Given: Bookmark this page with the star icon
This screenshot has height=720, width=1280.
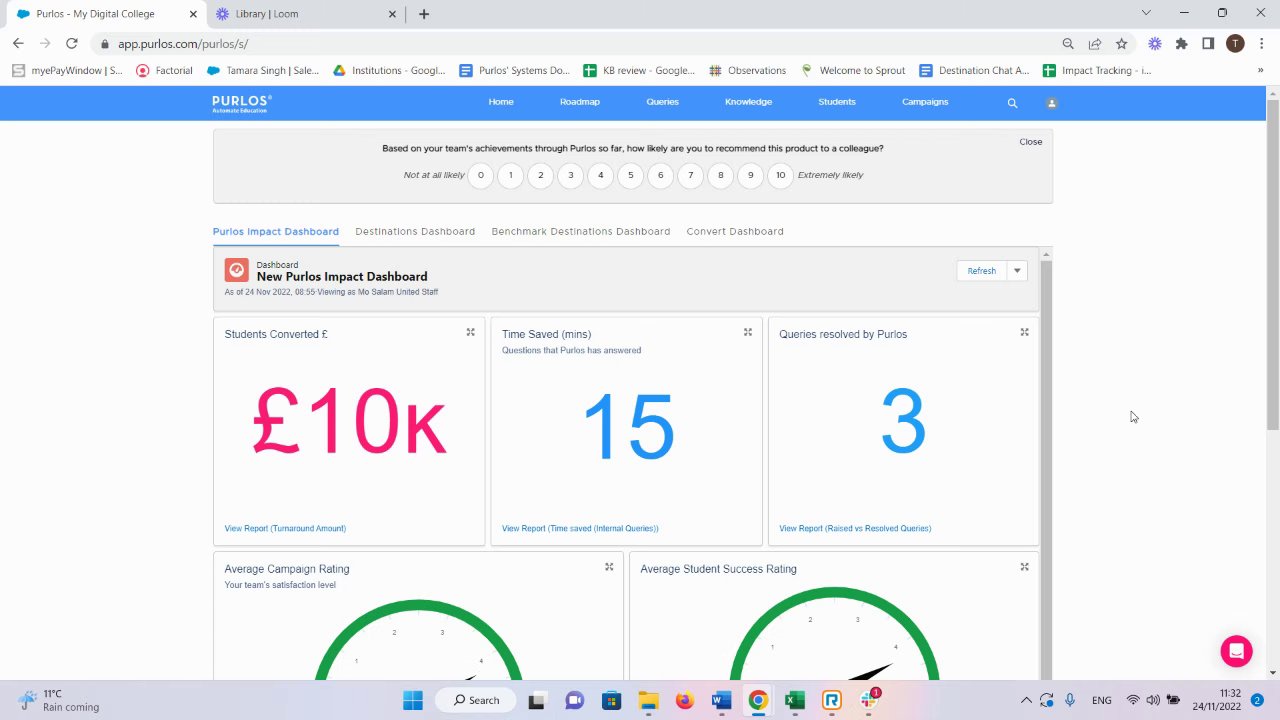Looking at the screenshot, I should [1122, 44].
